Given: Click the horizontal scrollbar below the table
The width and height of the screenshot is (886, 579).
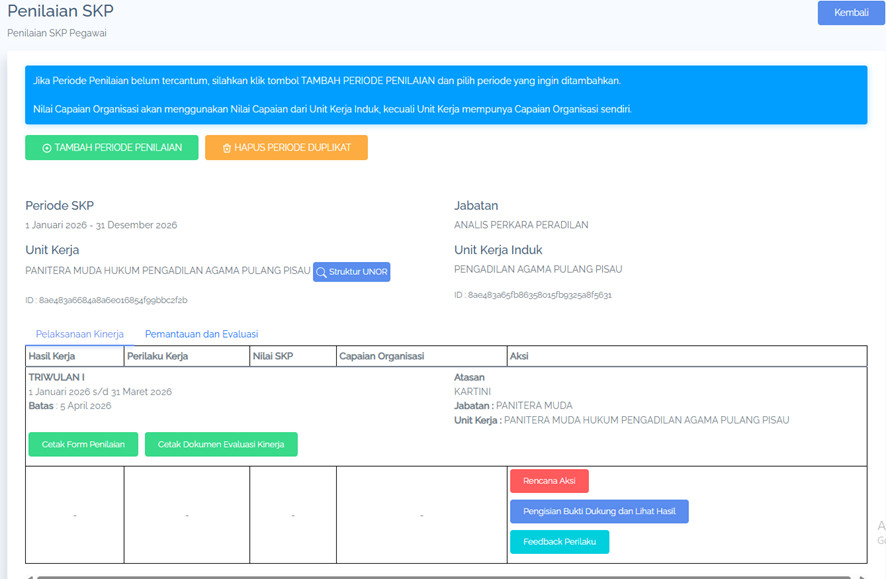Looking at the screenshot, I should pyautogui.click(x=440, y=576).
